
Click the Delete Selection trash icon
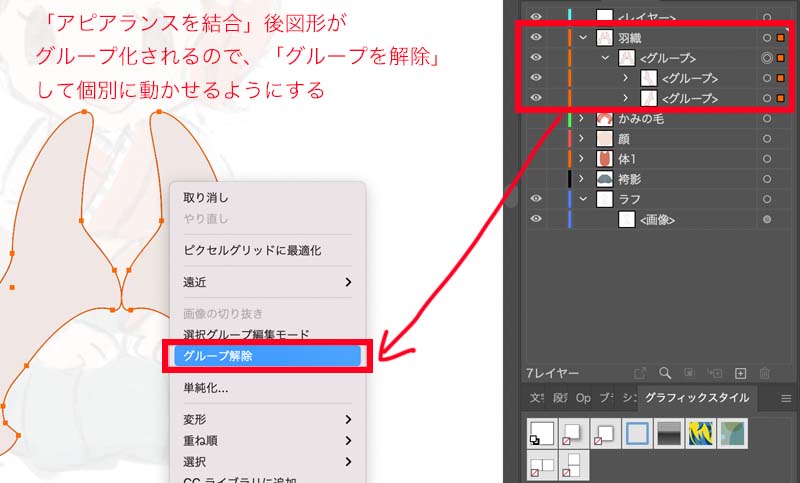[x=764, y=373]
